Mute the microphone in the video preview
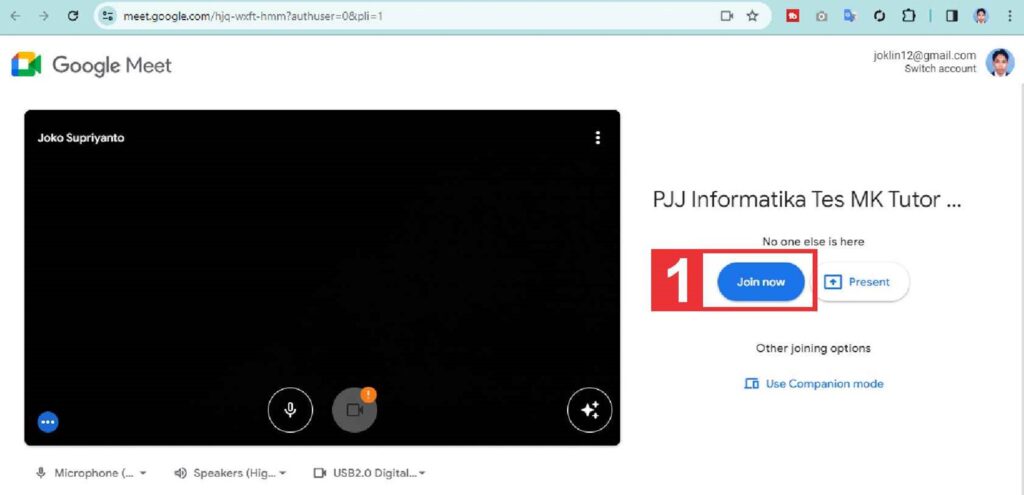Image resolution: width=1024 pixels, height=495 pixels. tap(290, 410)
